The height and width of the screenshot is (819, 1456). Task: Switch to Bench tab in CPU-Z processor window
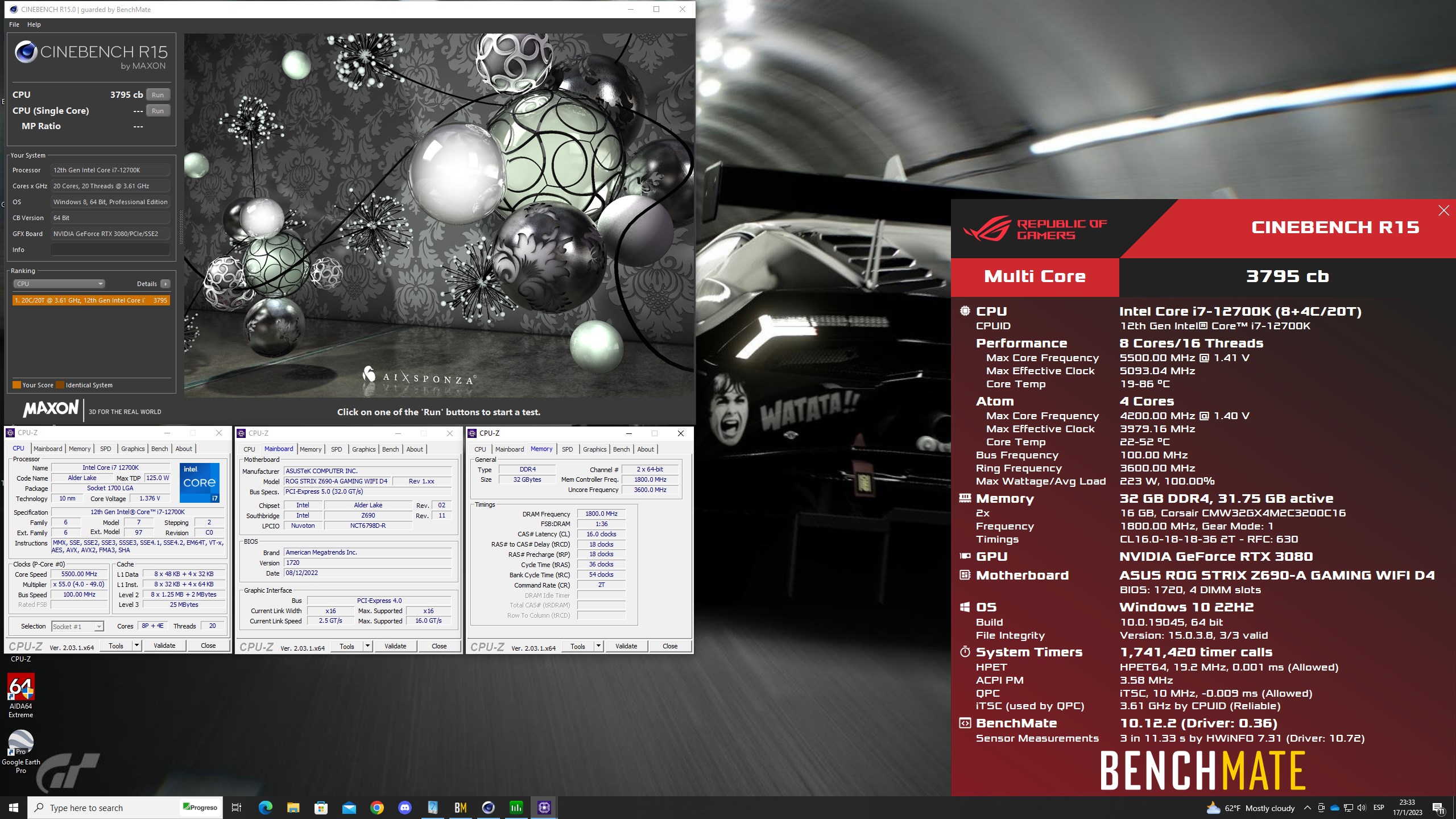tap(160, 449)
